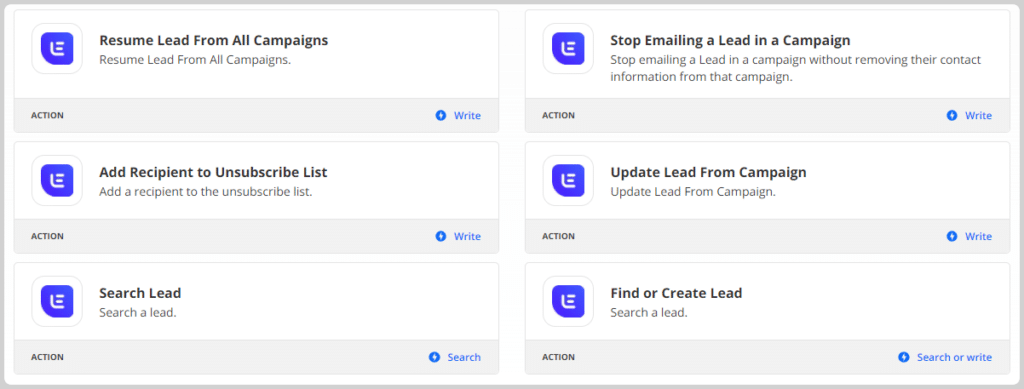Viewport: 1024px width, 389px height.
Task: Open the Add Recipient to Unsubscribe List title
Action: 213,172
